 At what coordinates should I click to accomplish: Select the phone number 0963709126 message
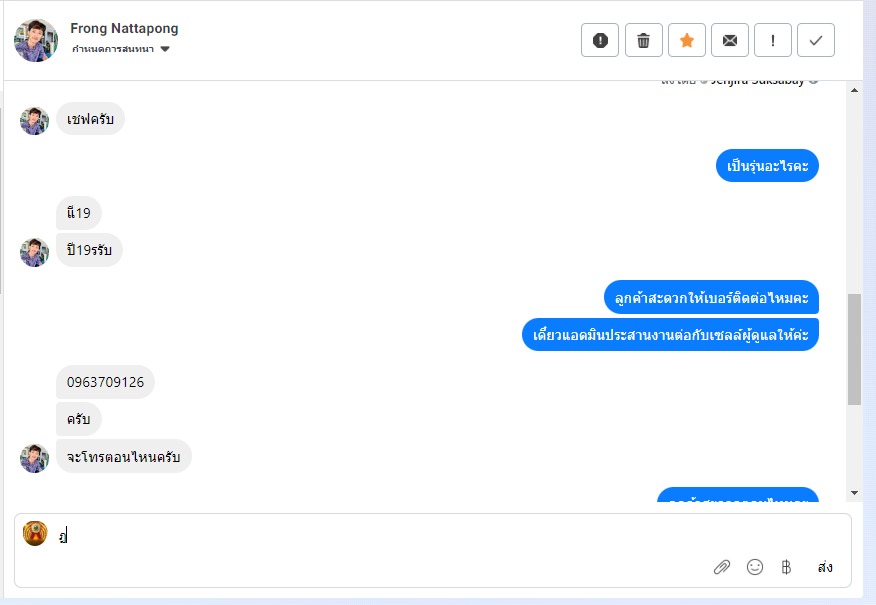pos(106,382)
